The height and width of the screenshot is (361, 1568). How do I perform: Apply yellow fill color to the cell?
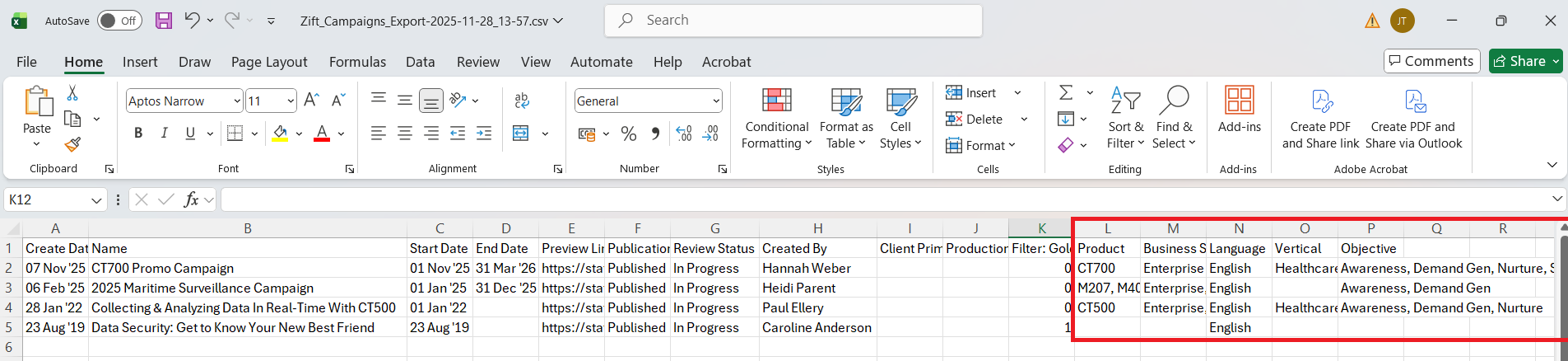tap(280, 133)
